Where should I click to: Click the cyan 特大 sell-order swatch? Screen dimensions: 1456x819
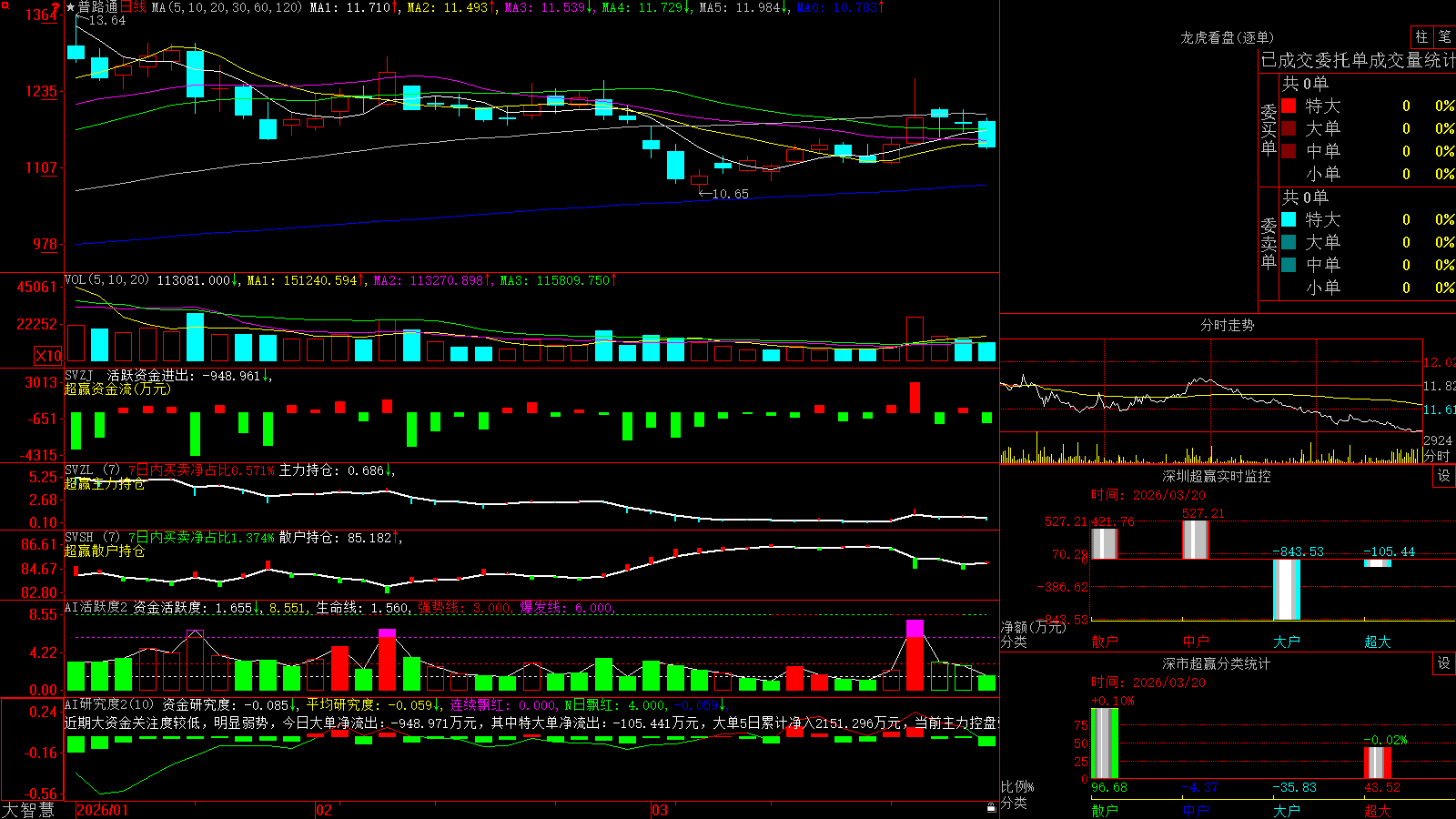point(1289,219)
